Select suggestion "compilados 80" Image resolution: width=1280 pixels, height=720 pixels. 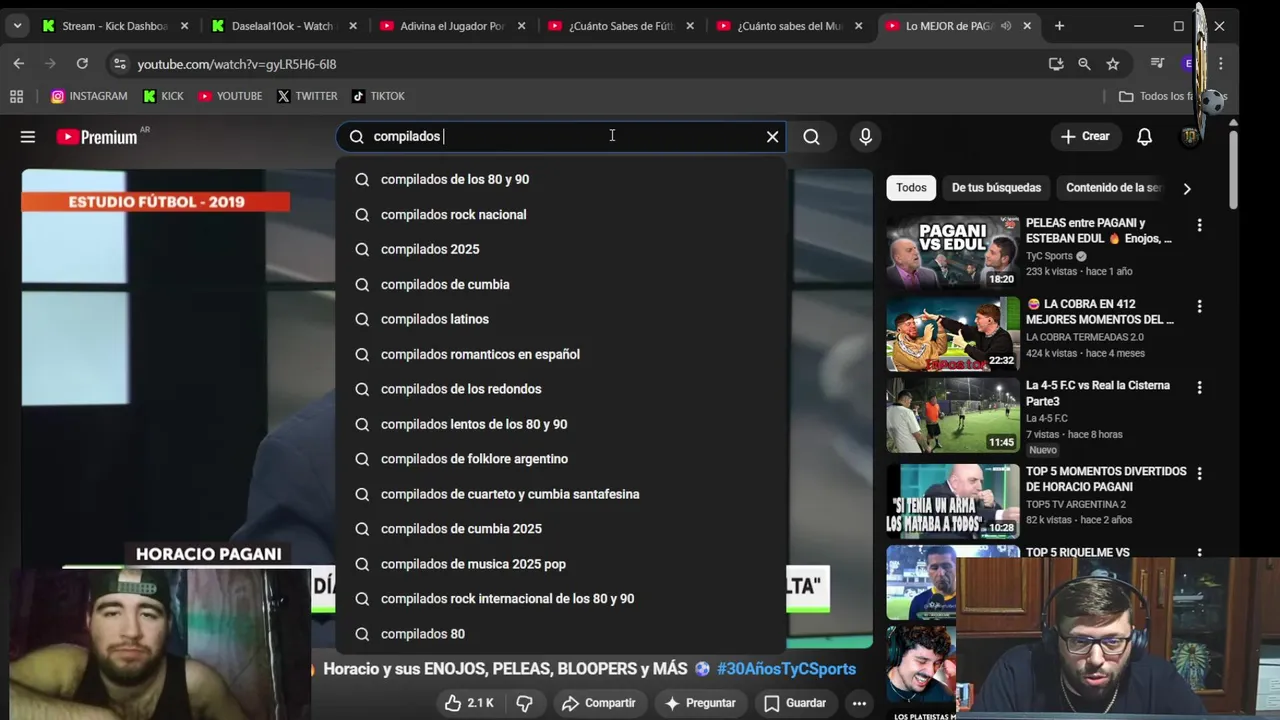point(561,634)
